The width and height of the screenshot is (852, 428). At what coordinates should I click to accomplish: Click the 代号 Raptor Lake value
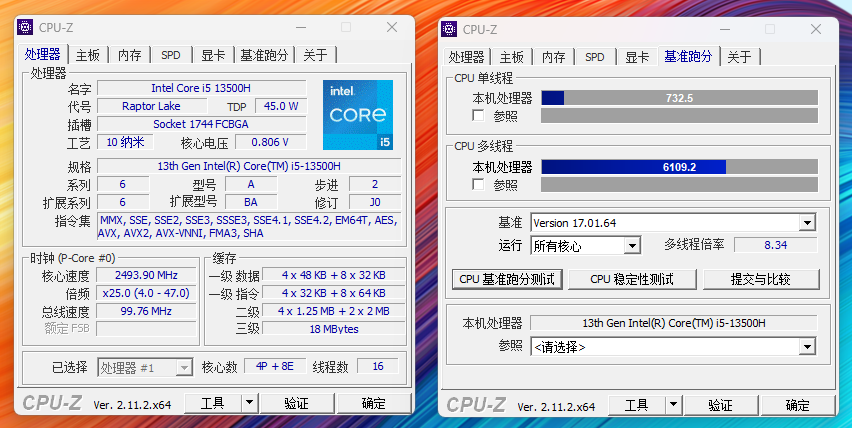(x=151, y=106)
